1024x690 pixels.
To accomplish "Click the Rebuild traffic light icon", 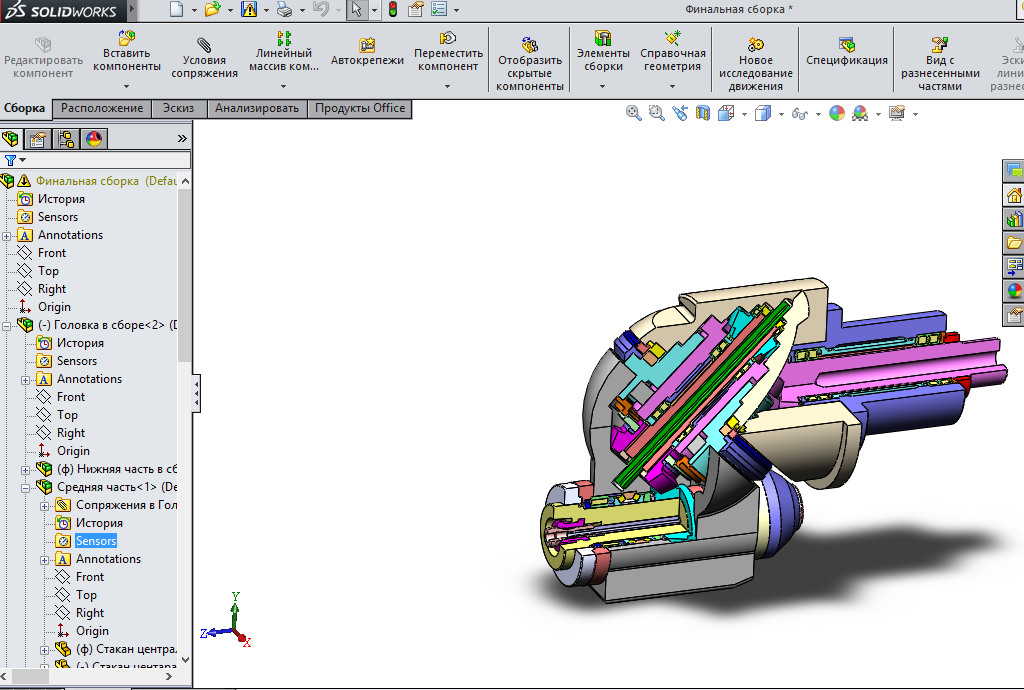I will pos(393,9).
